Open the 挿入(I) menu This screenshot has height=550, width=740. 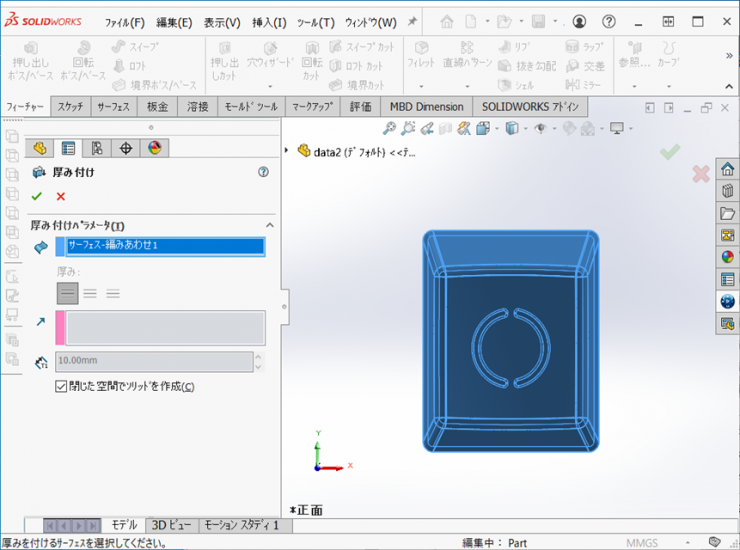pyautogui.click(x=268, y=22)
